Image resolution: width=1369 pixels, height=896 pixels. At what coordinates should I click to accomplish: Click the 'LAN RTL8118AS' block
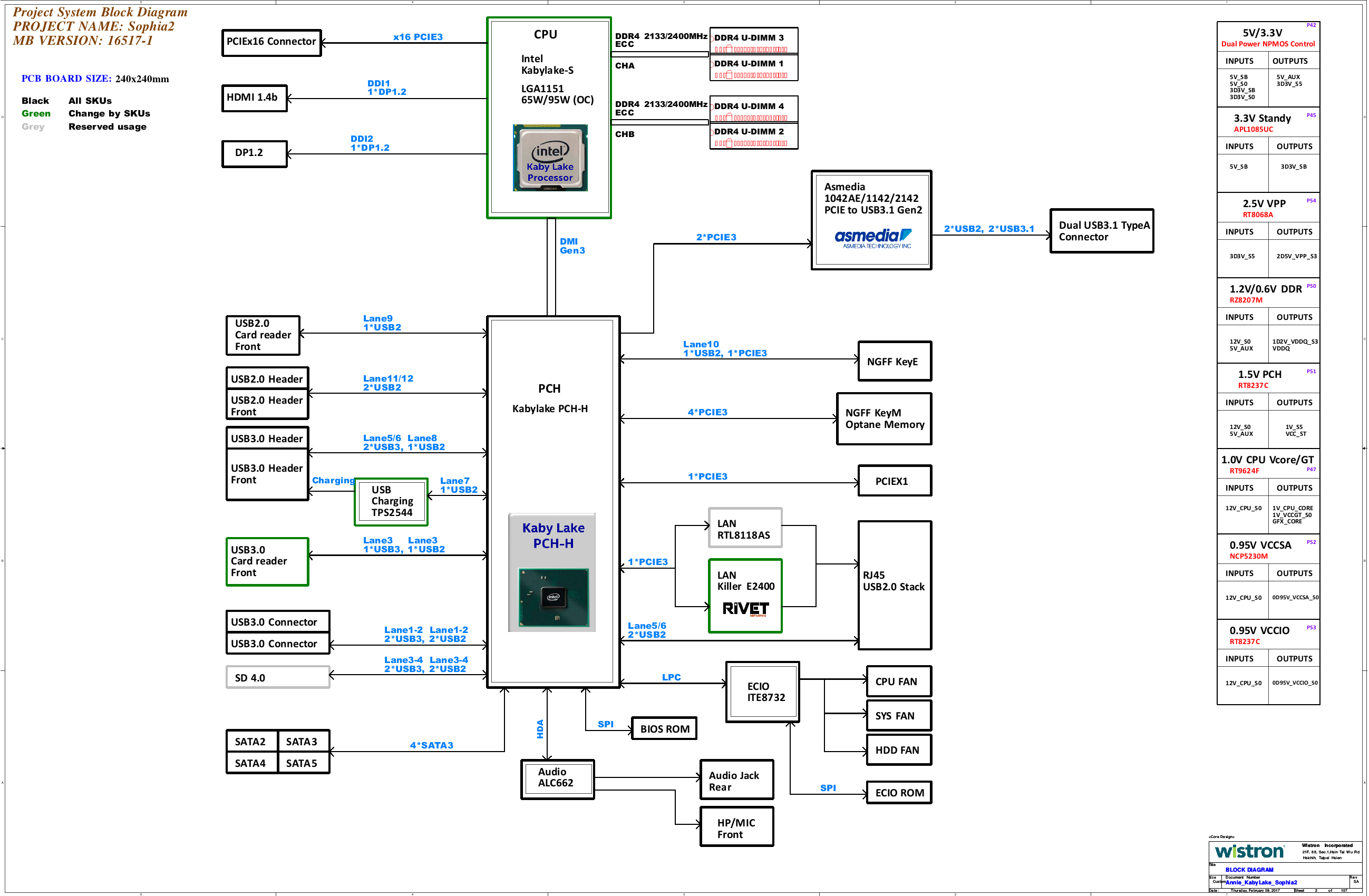[745, 528]
